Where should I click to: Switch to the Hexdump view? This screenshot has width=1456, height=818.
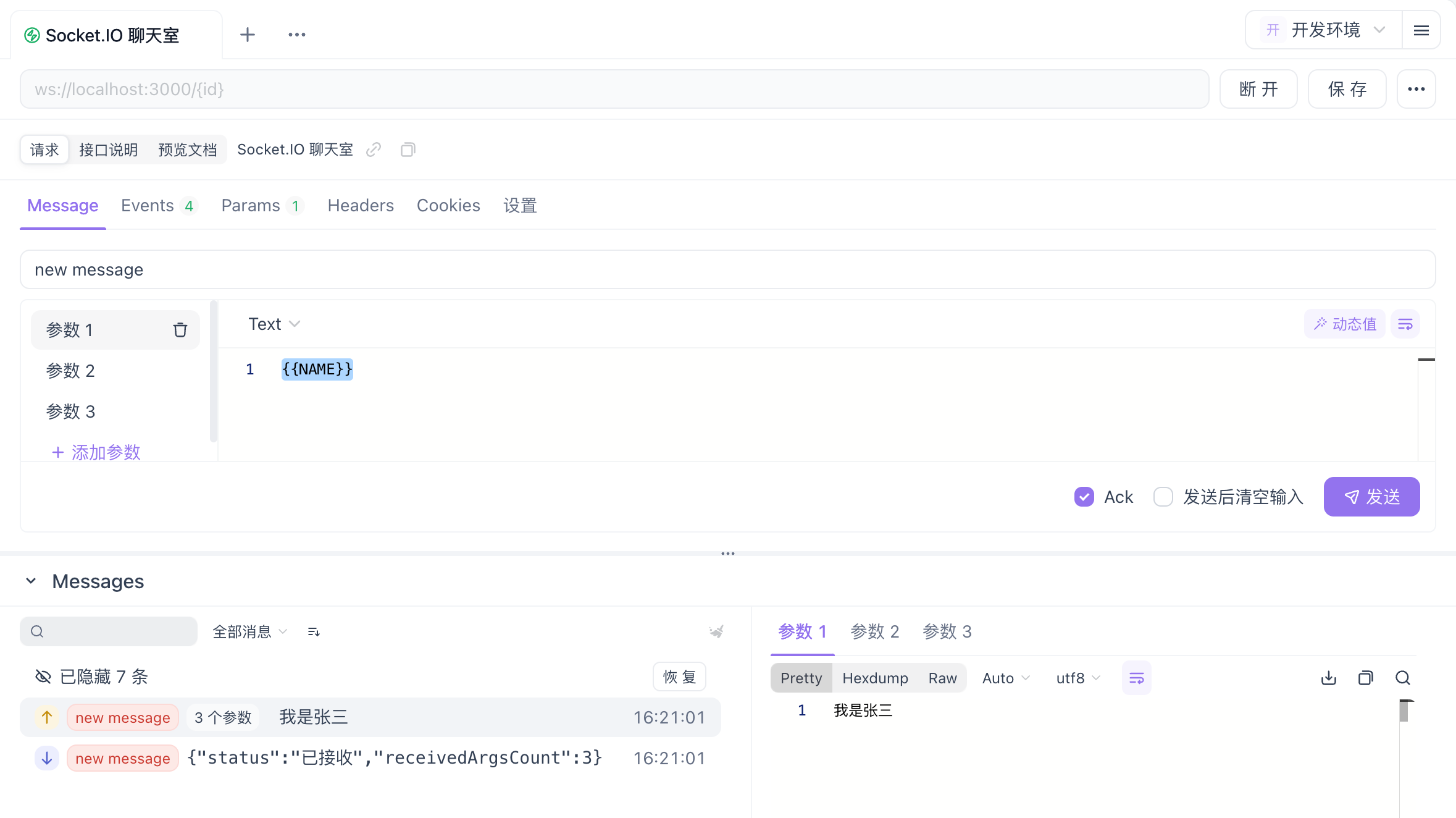[875, 678]
